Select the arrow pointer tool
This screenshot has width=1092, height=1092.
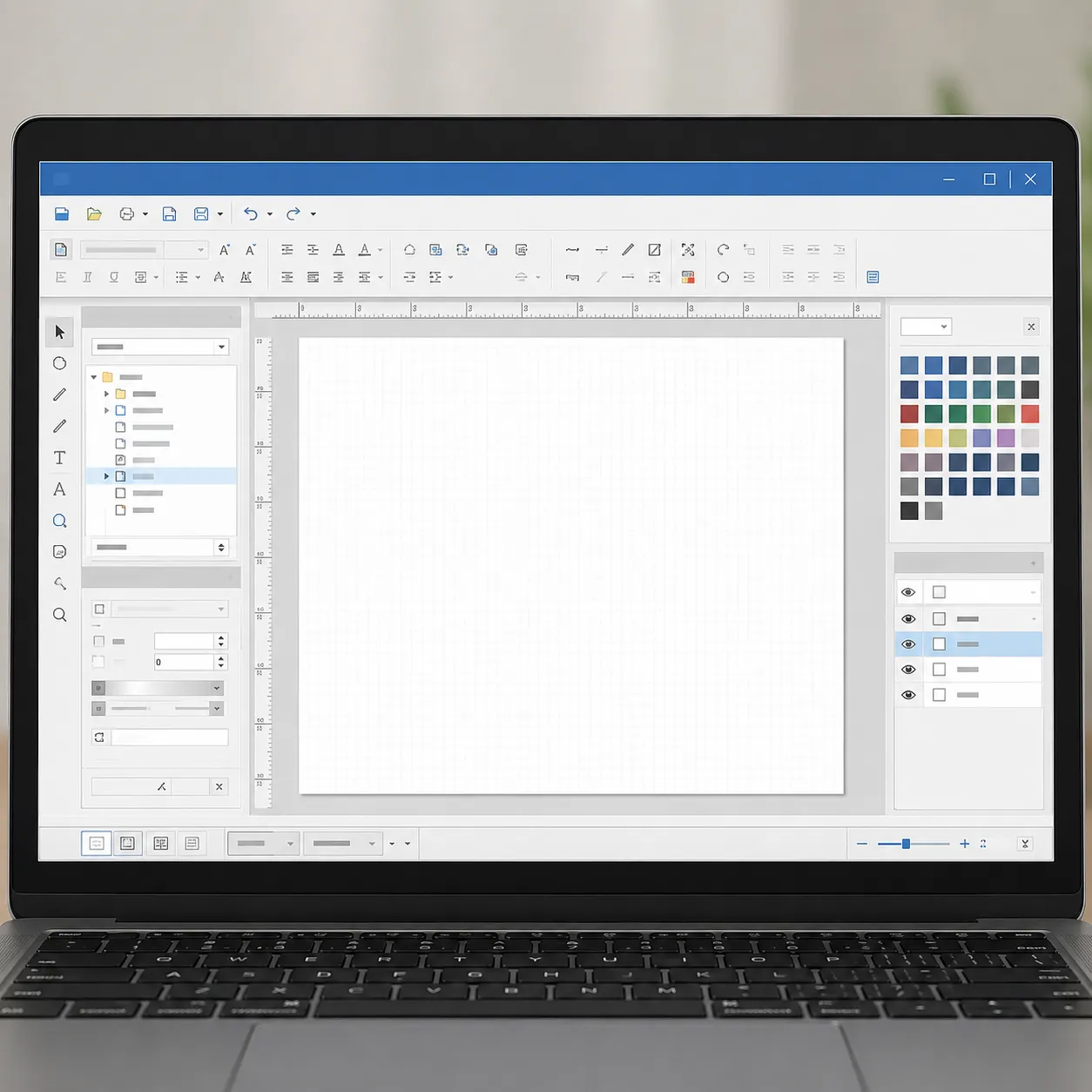tap(59, 332)
